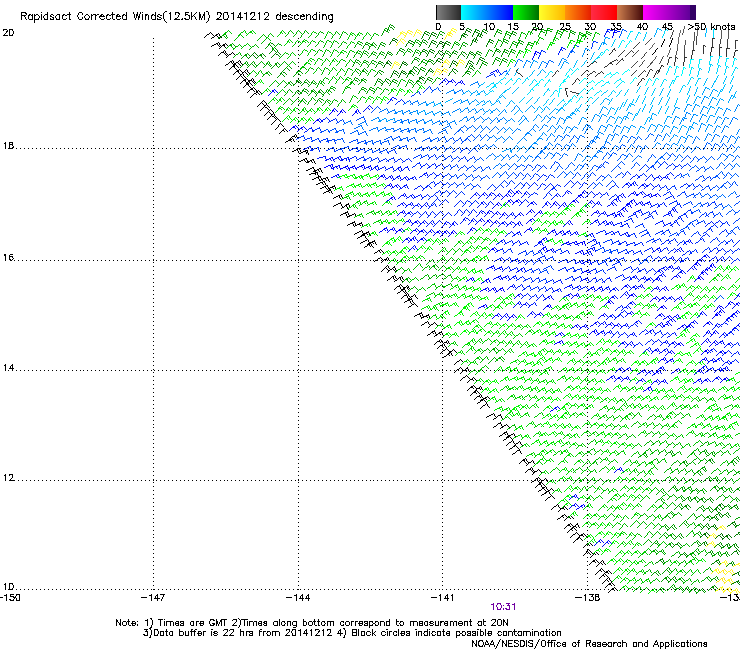Click the latitude label 10

tap(8, 587)
